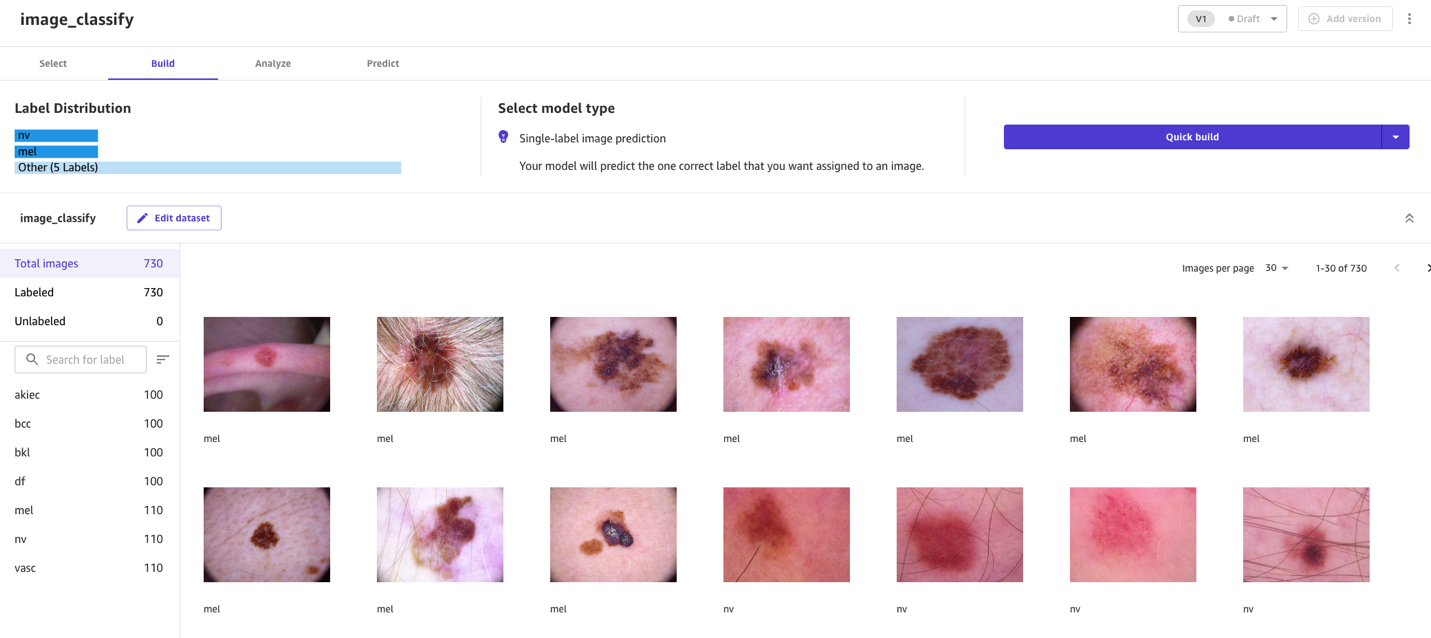Open the three-dot more options menu
The height and width of the screenshot is (638, 1431).
[x=1409, y=19]
